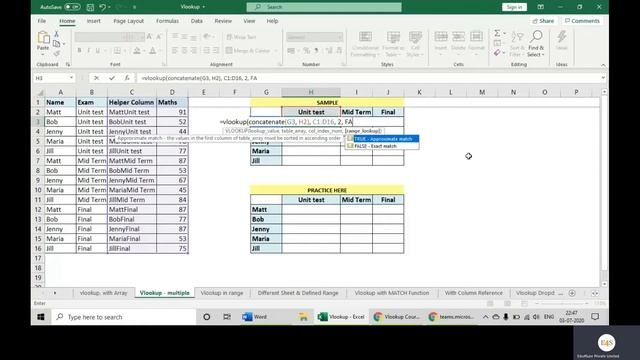Click the Sort & Filter icon
The image size is (640, 360).
click(517, 38)
